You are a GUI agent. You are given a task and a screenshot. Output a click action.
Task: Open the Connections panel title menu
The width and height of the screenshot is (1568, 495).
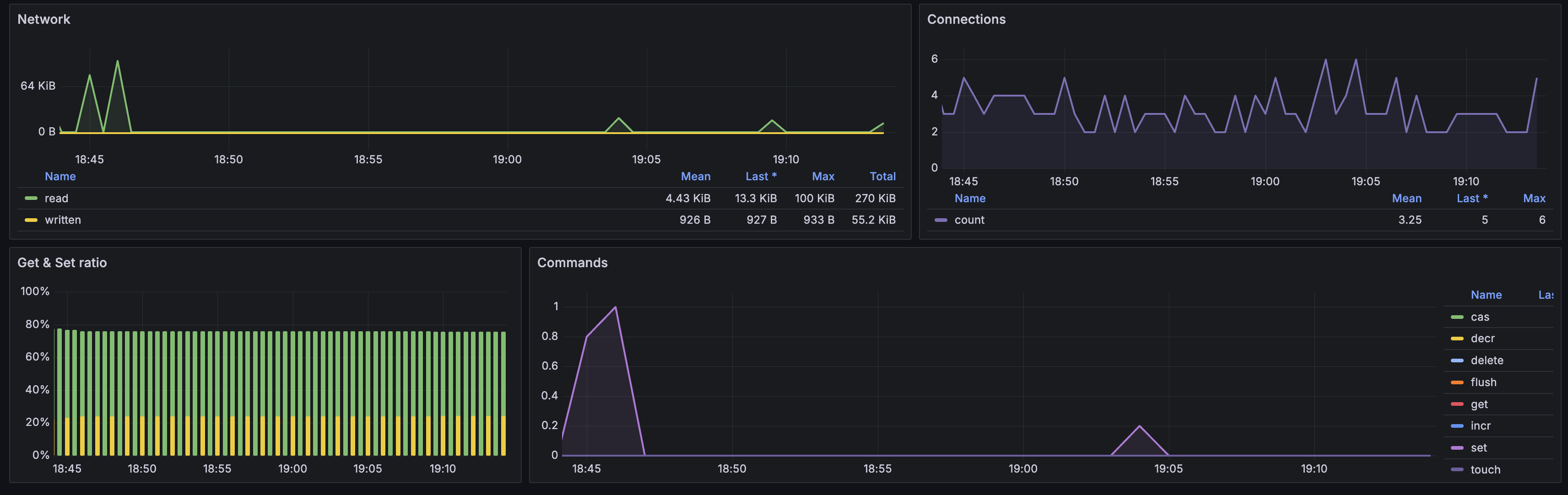pos(966,20)
